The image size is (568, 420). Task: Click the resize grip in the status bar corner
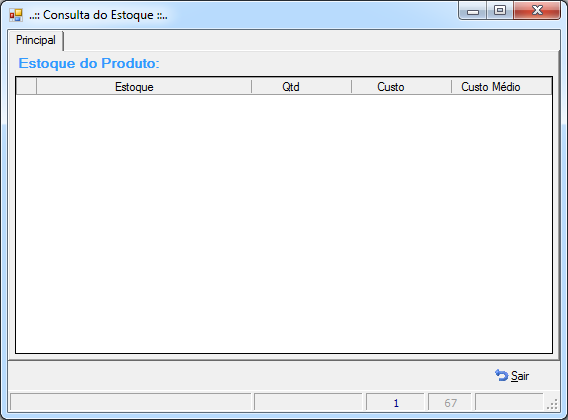(552, 405)
